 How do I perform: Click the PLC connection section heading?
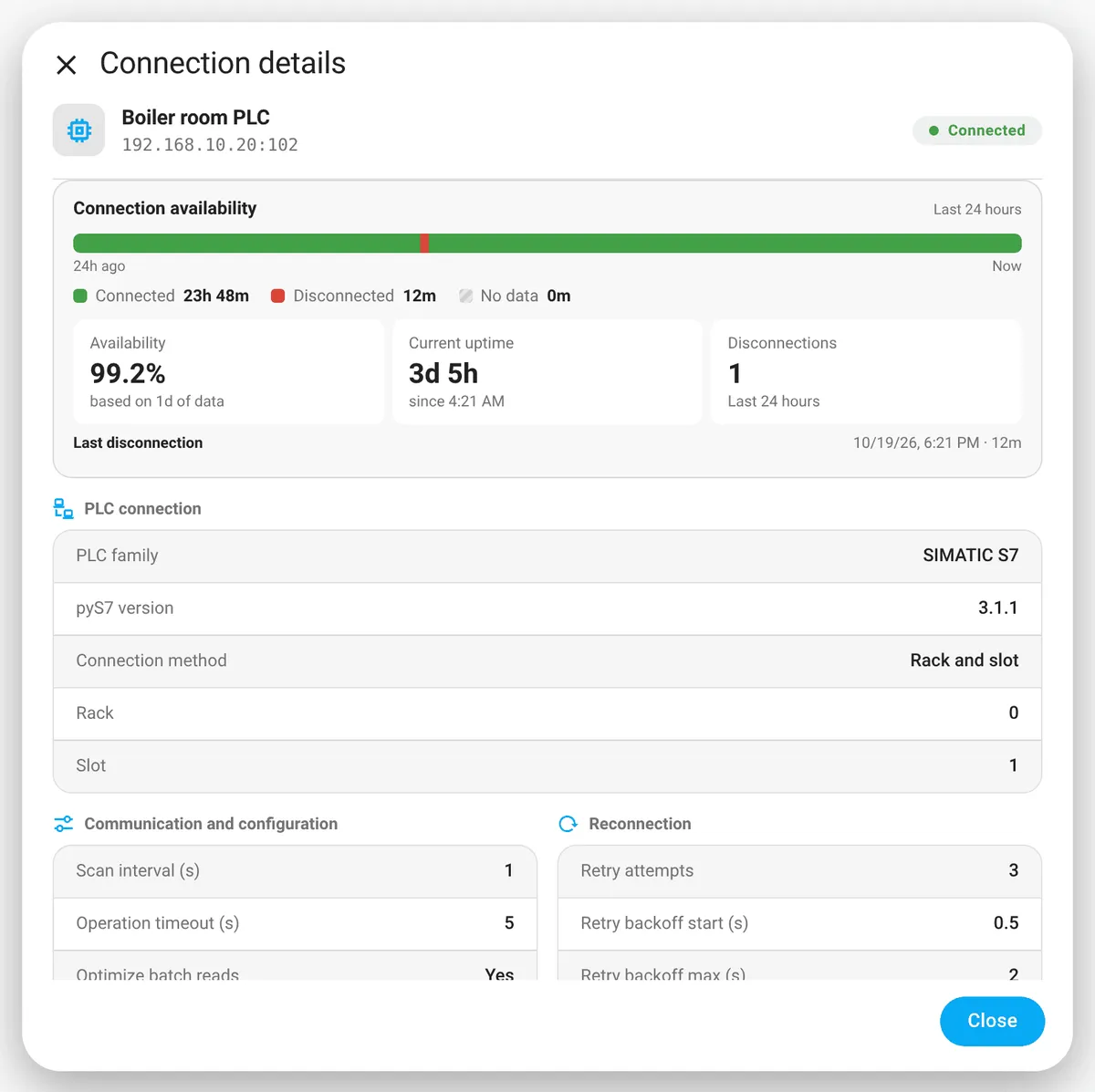point(142,509)
